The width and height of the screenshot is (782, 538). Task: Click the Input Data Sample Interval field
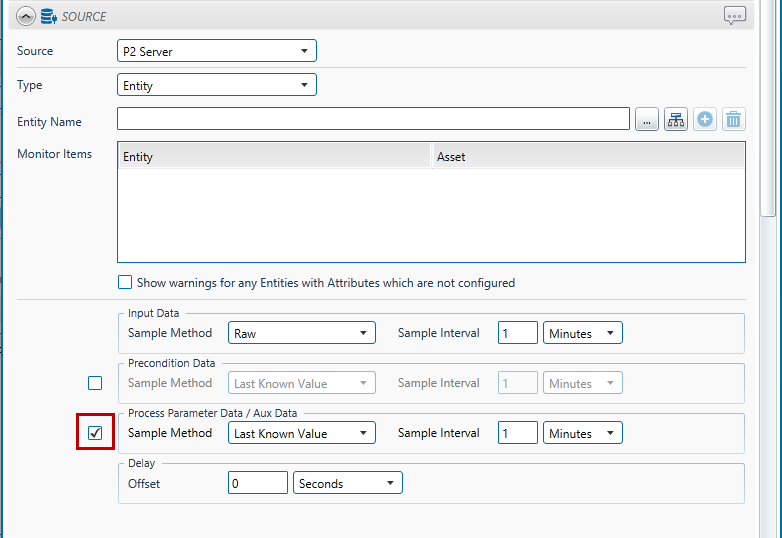pyautogui.click(x=517, y=333)
